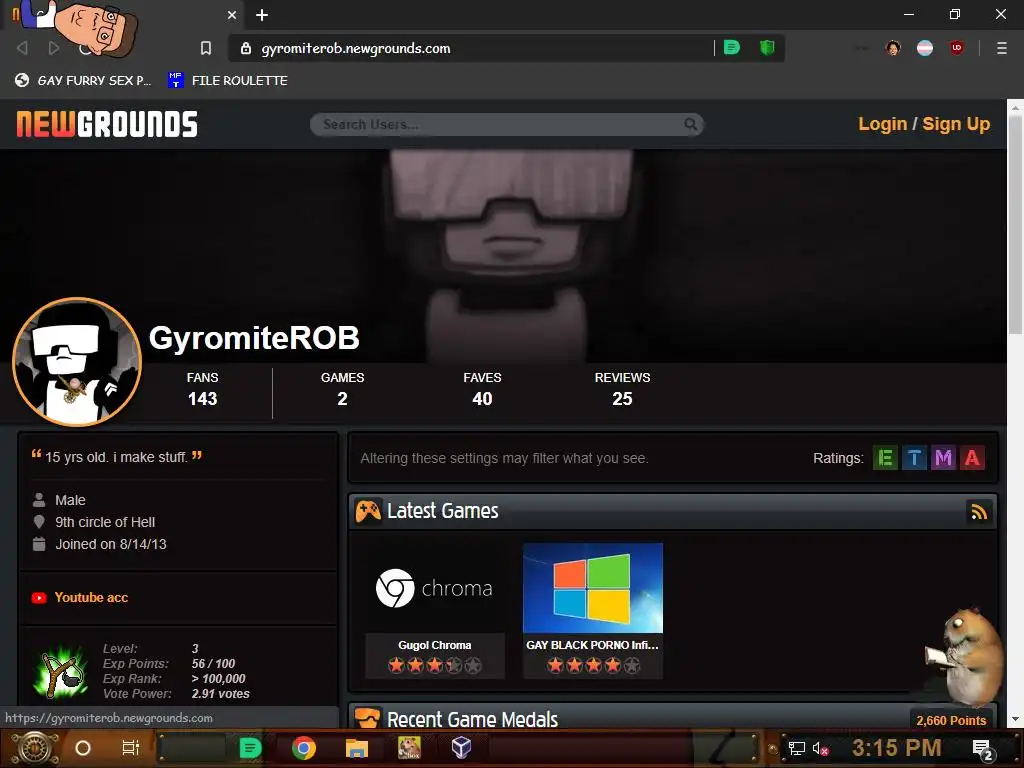Open the cube app in taskbar
Image resolution: width=1024 pixels, height=768 pixels.
click(x=462, y=747)
